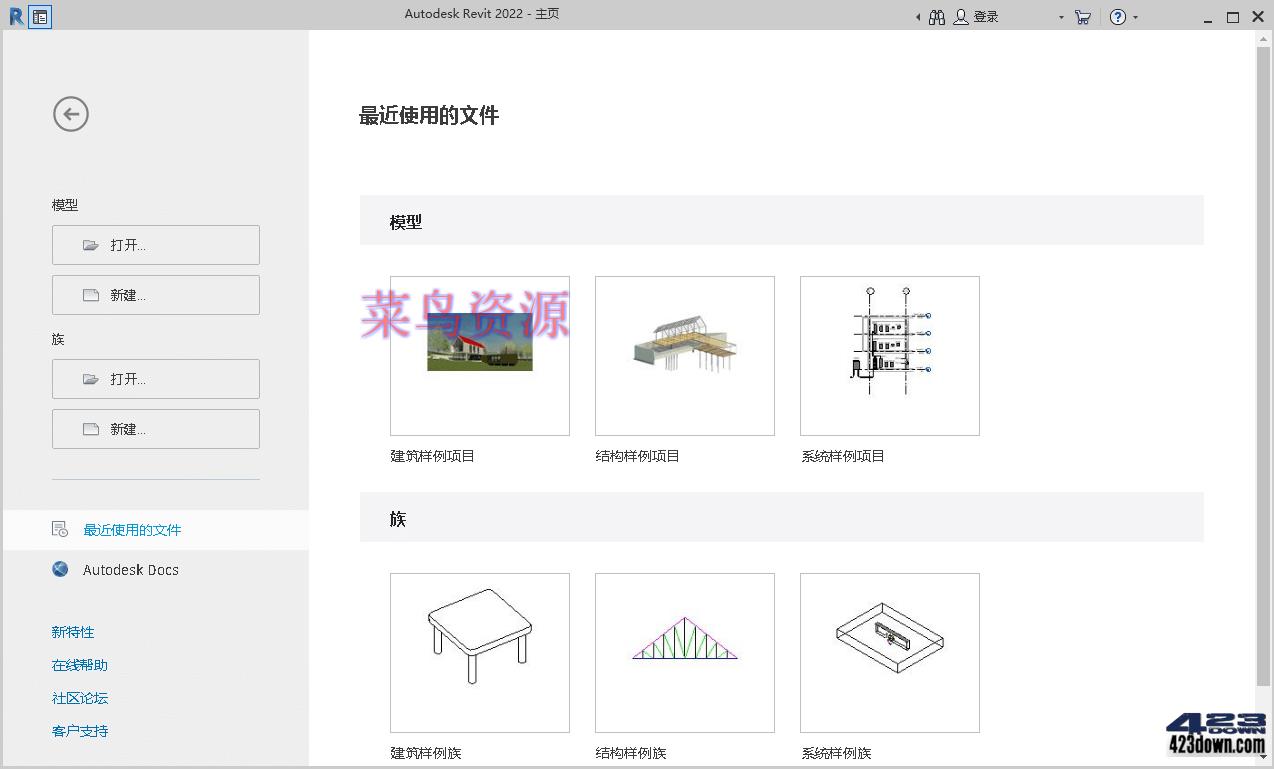Viewport: 1274px width, 769px height.
Task: Click the circular back arrow in the sidebar
Action: pyautogui.click(x=70, y=113)
